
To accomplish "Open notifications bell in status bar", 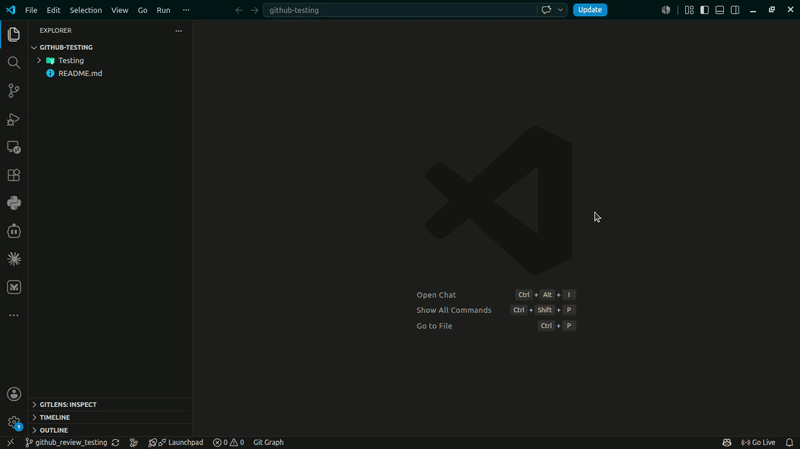I will coord(789,442).
